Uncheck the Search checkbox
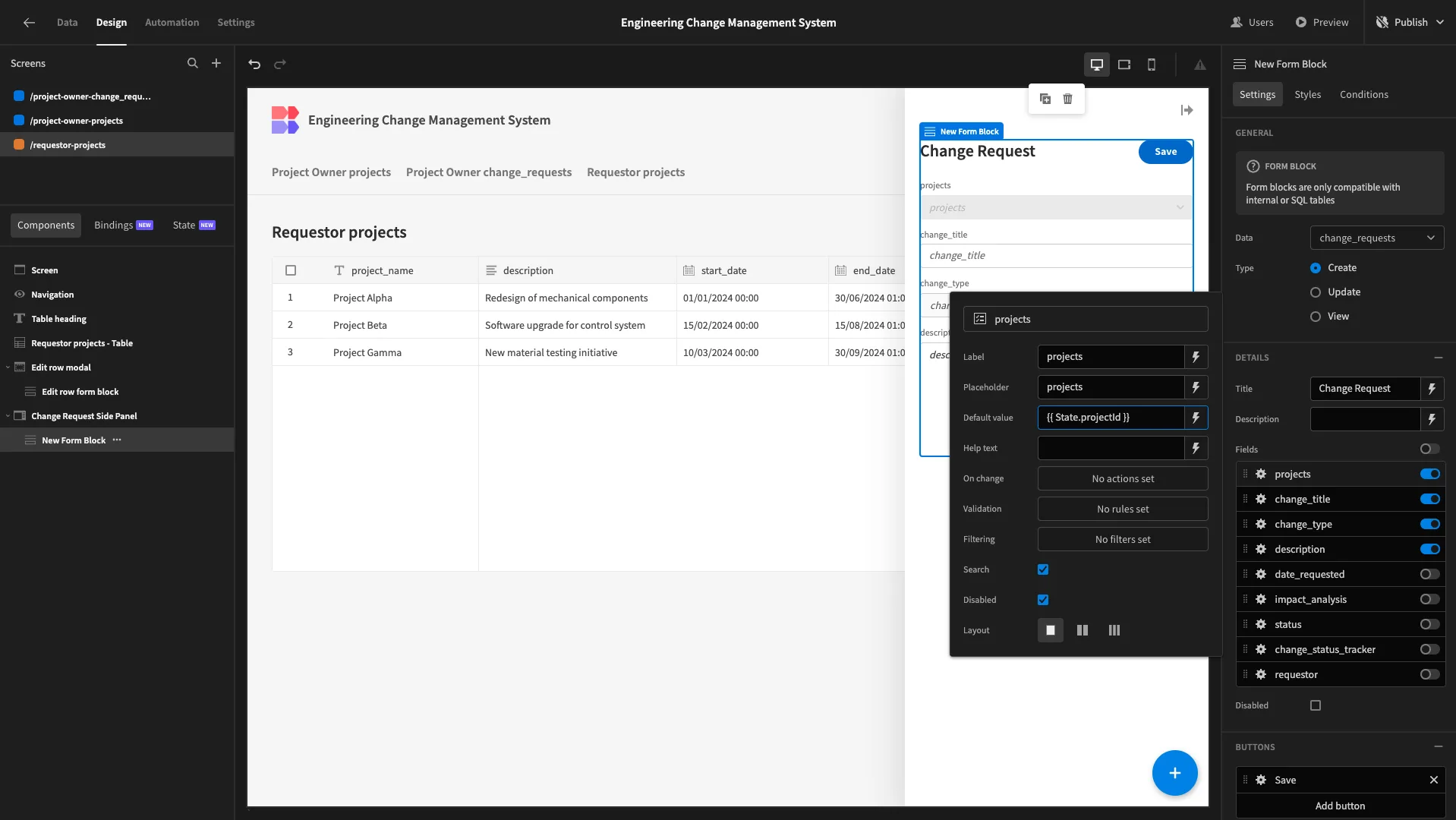 coord(1043,569)
